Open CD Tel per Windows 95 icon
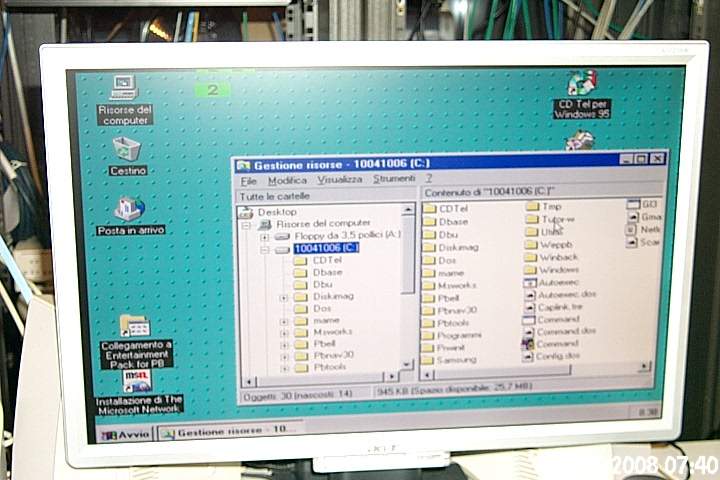720x480 pixels. click(582, 95)
